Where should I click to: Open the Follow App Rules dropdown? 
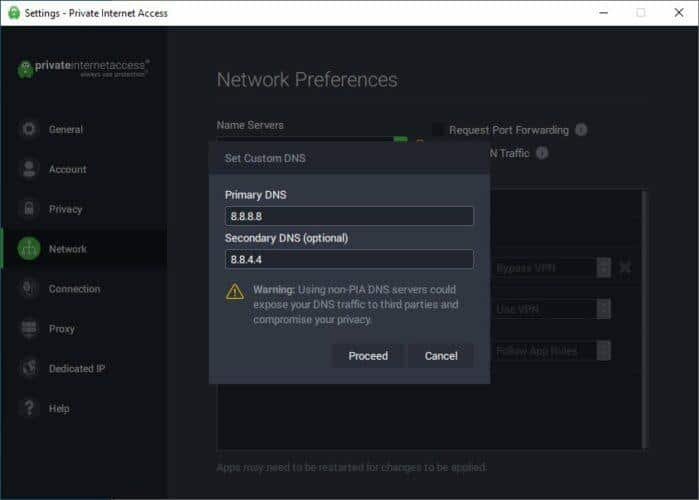[x=553, y=350]
